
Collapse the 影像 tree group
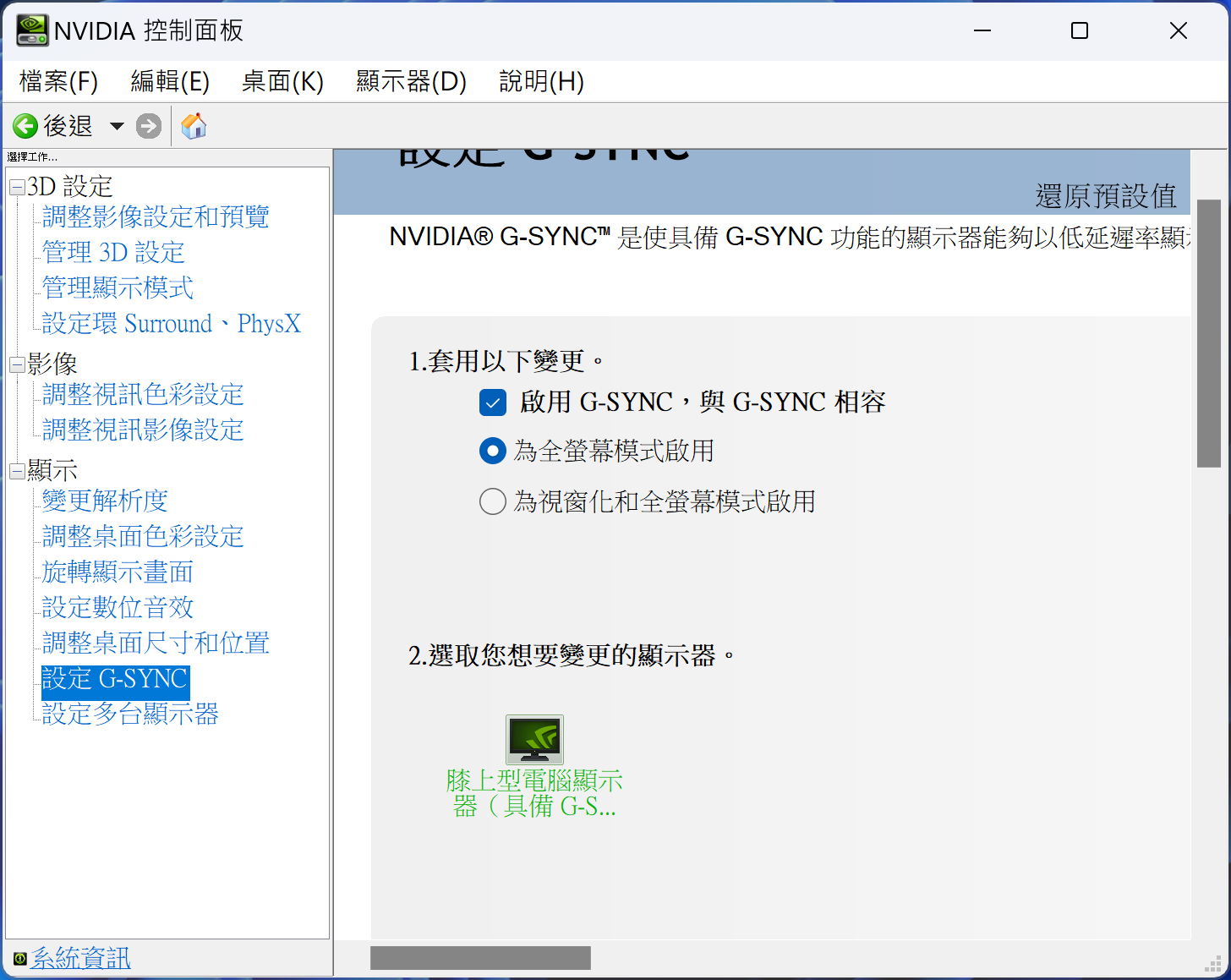[x=17, y=365]
